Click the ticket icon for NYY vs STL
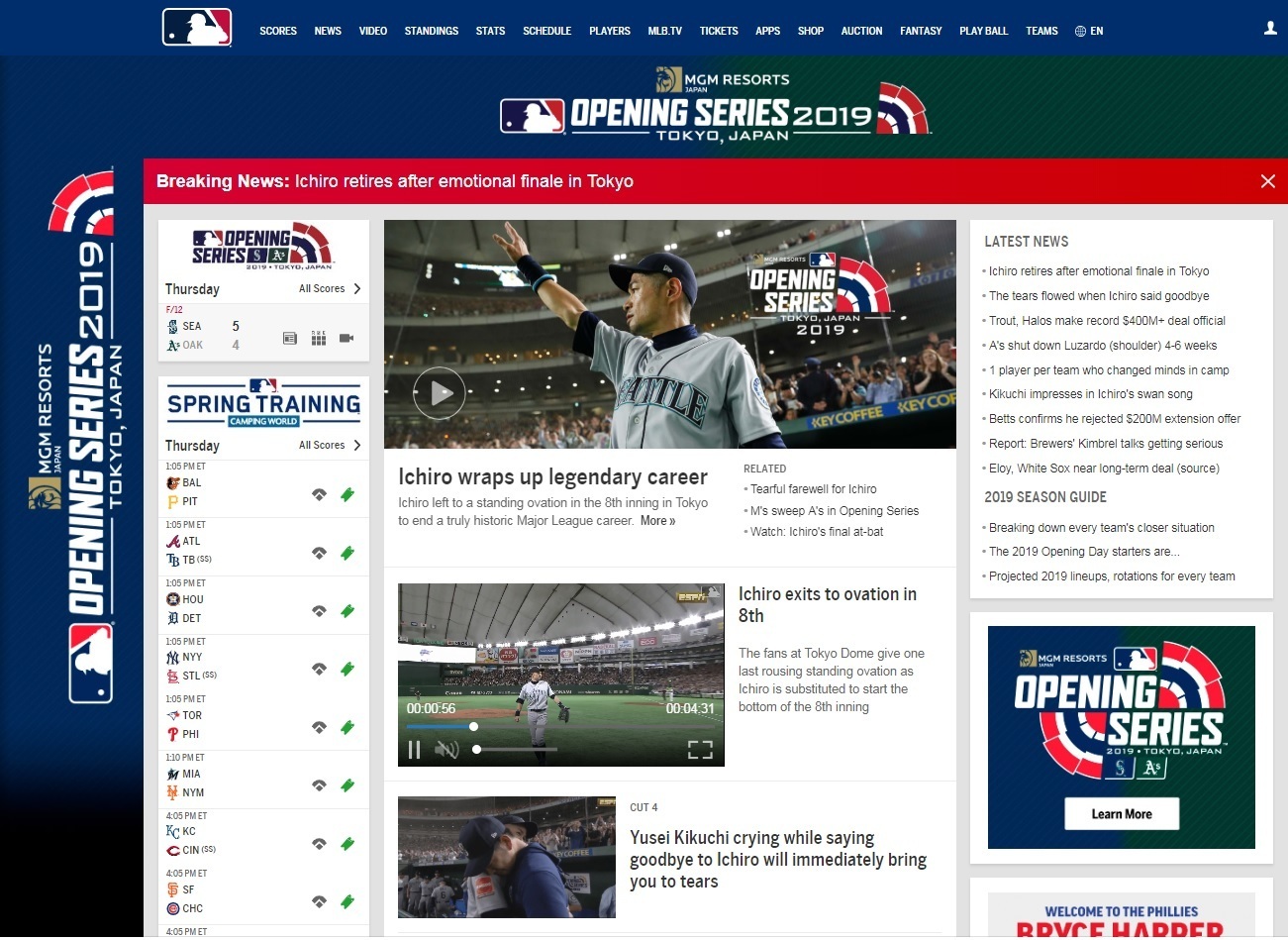The width and height of the screenshot is (1288, 940). 347,670
